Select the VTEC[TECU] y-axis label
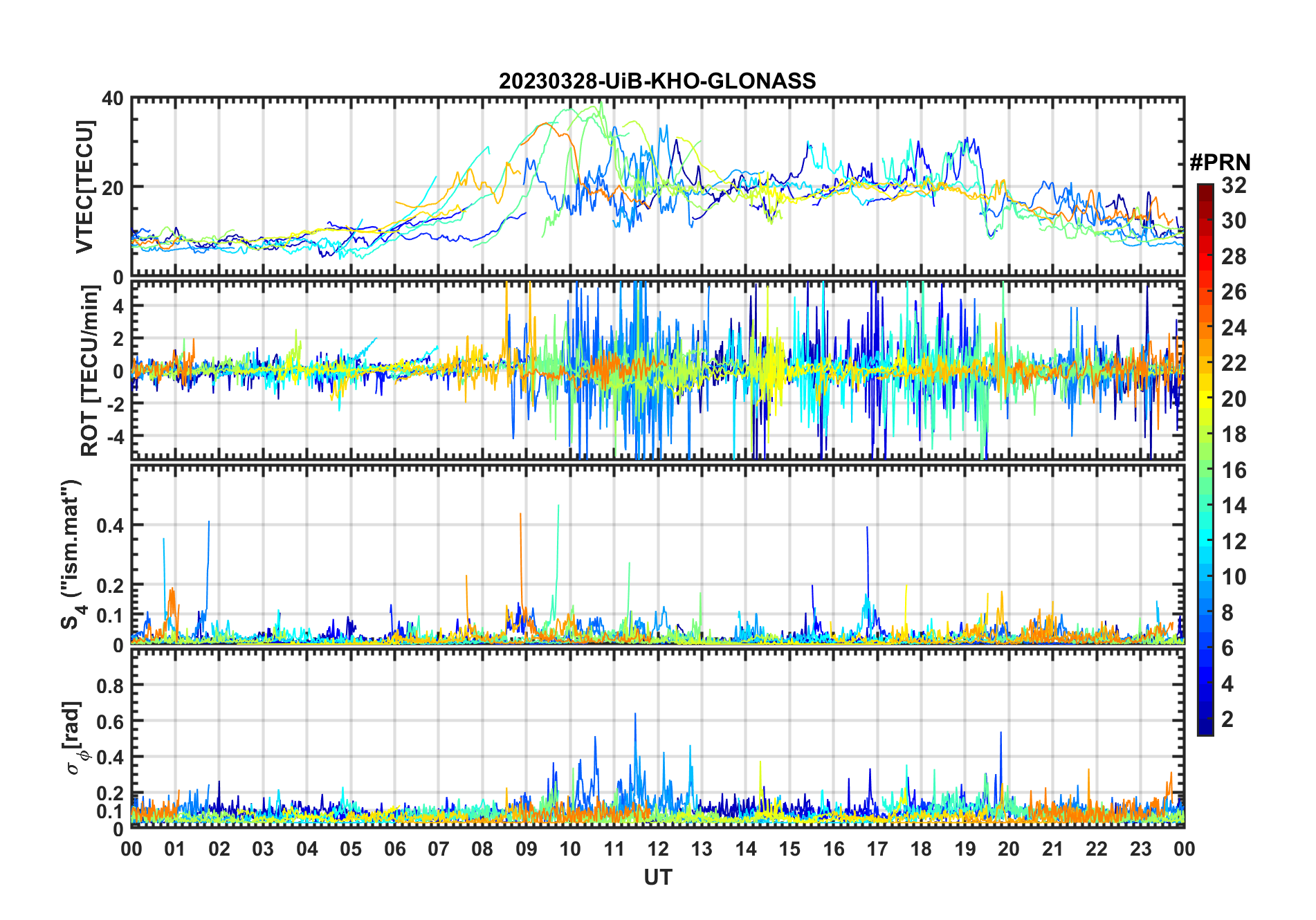 tap(85, 187)
